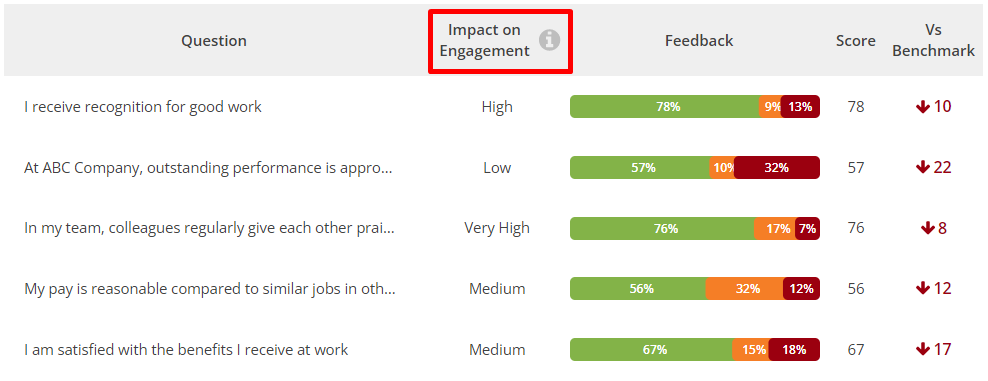The height and width of the screenshot is (381, 988).
Task: Click the green 78% feedback bar segment
Action: pos(667,107)
